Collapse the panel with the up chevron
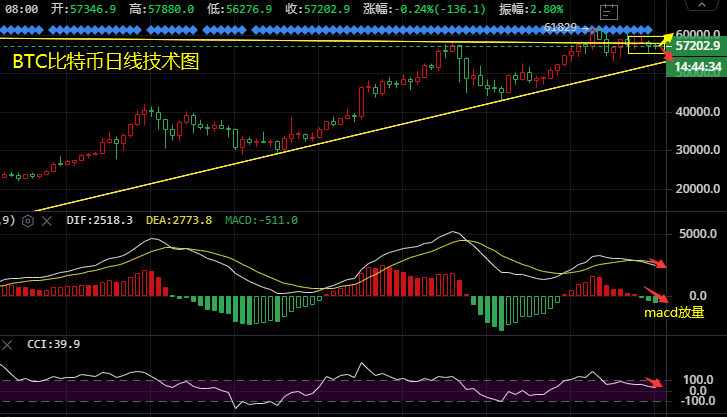Screen dimensions: 727x417 pyautogui.click(x=701, y=5)
